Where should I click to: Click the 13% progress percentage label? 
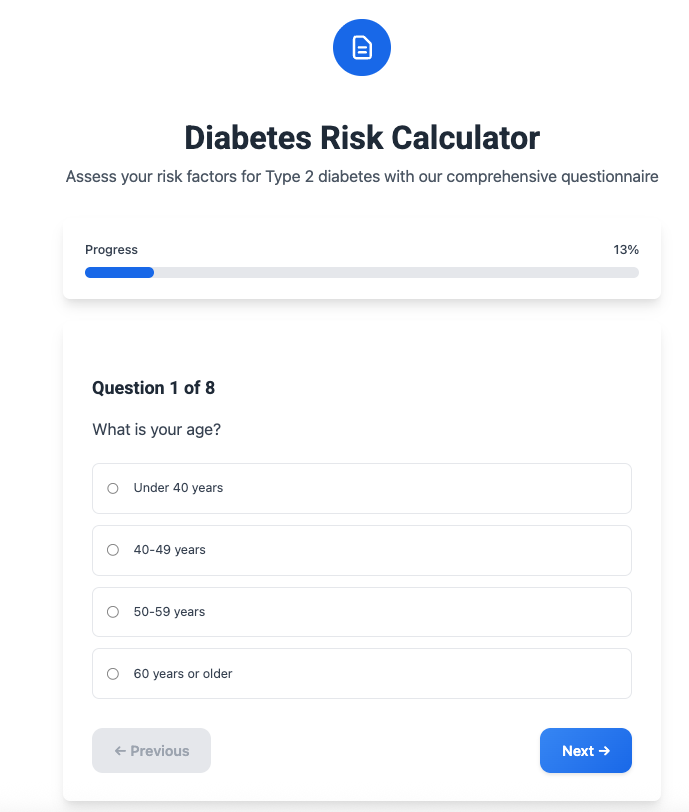pos(625,249)
